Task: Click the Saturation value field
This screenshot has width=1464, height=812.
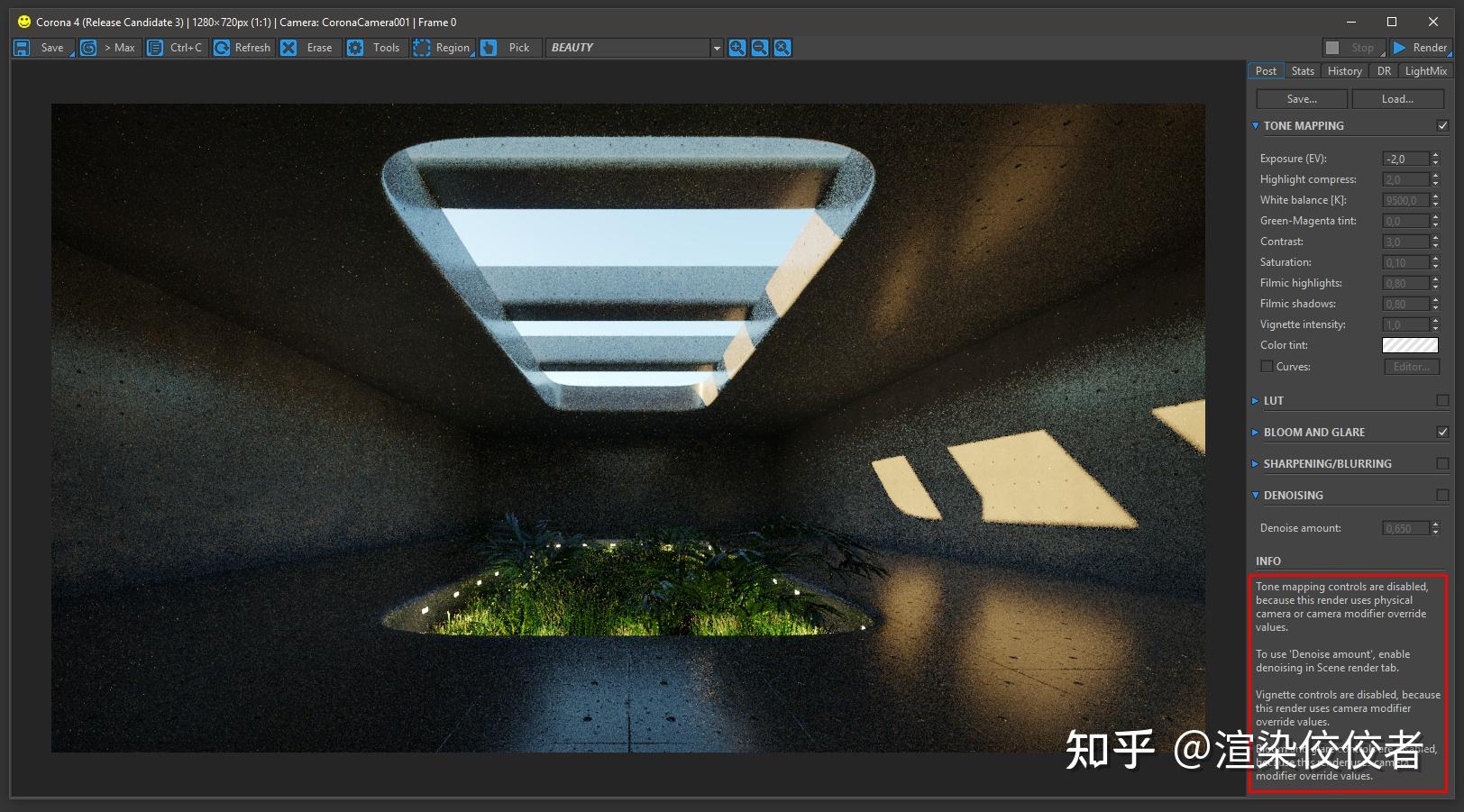Action: [x=1406, y=262]
